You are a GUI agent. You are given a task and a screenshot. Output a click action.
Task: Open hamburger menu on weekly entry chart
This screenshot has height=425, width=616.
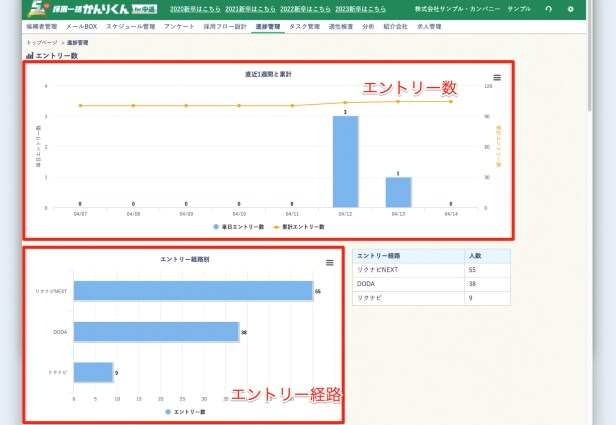tap(497, 77)
